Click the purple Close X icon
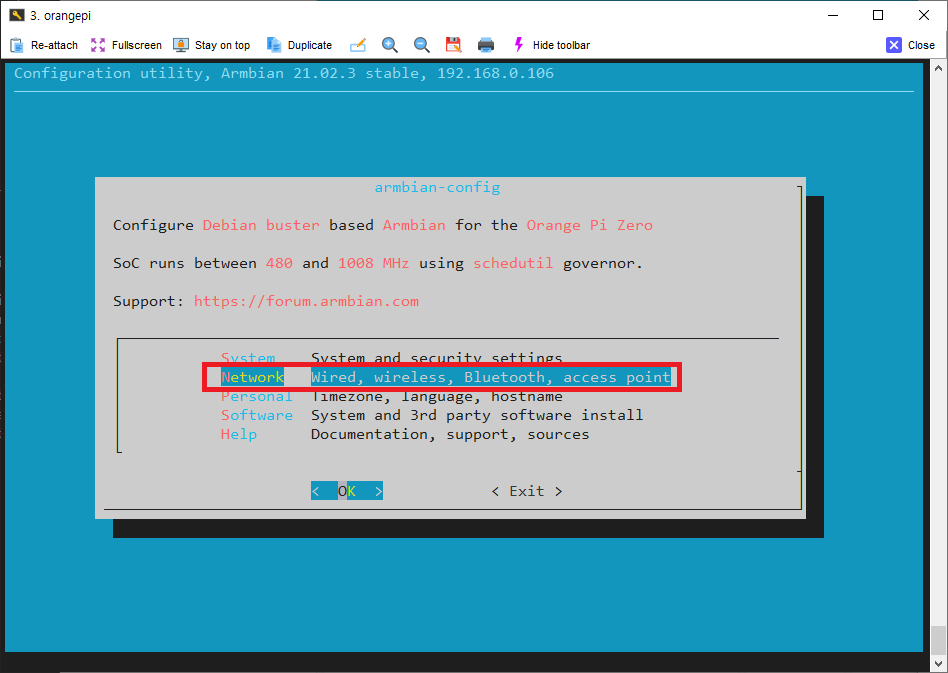Viewport: 948px width, 673px height. click(894, 45)
